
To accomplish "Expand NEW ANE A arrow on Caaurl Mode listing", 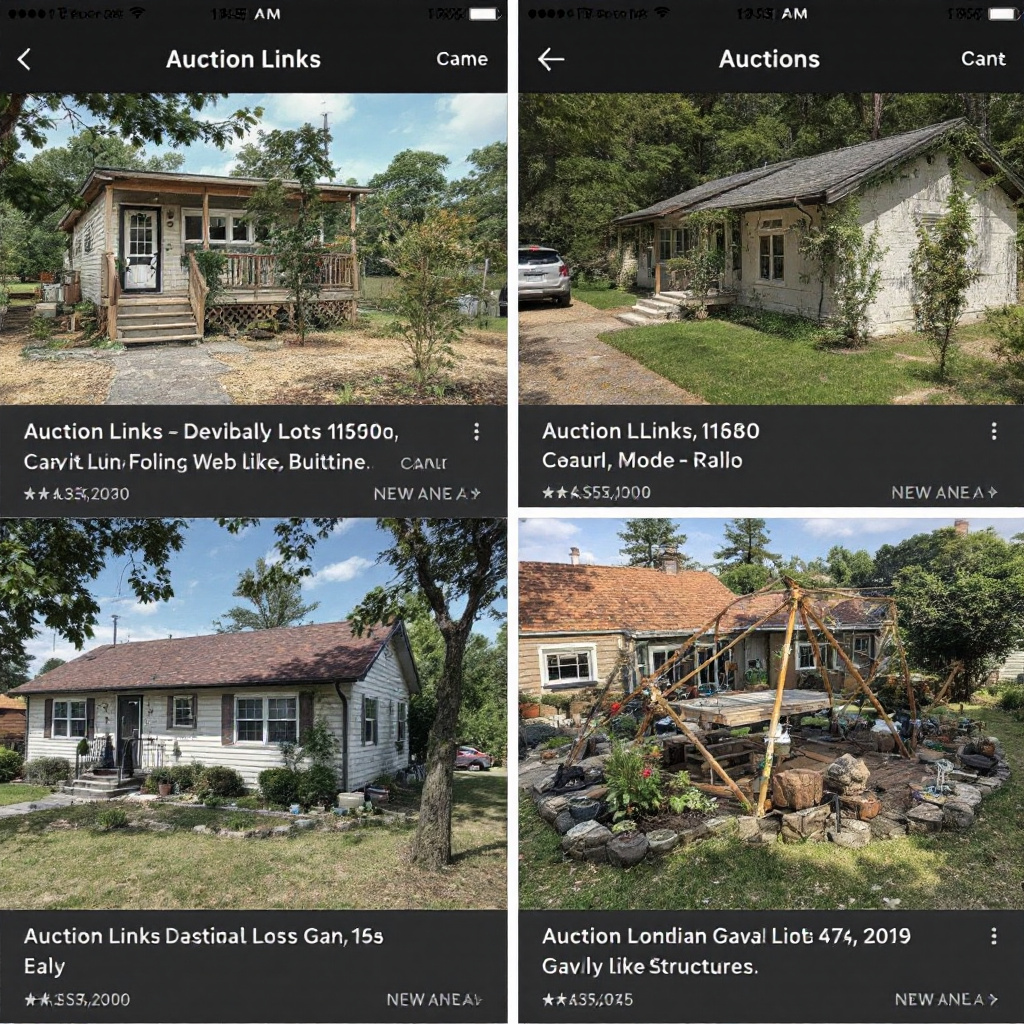I will [x=944, y=492].
